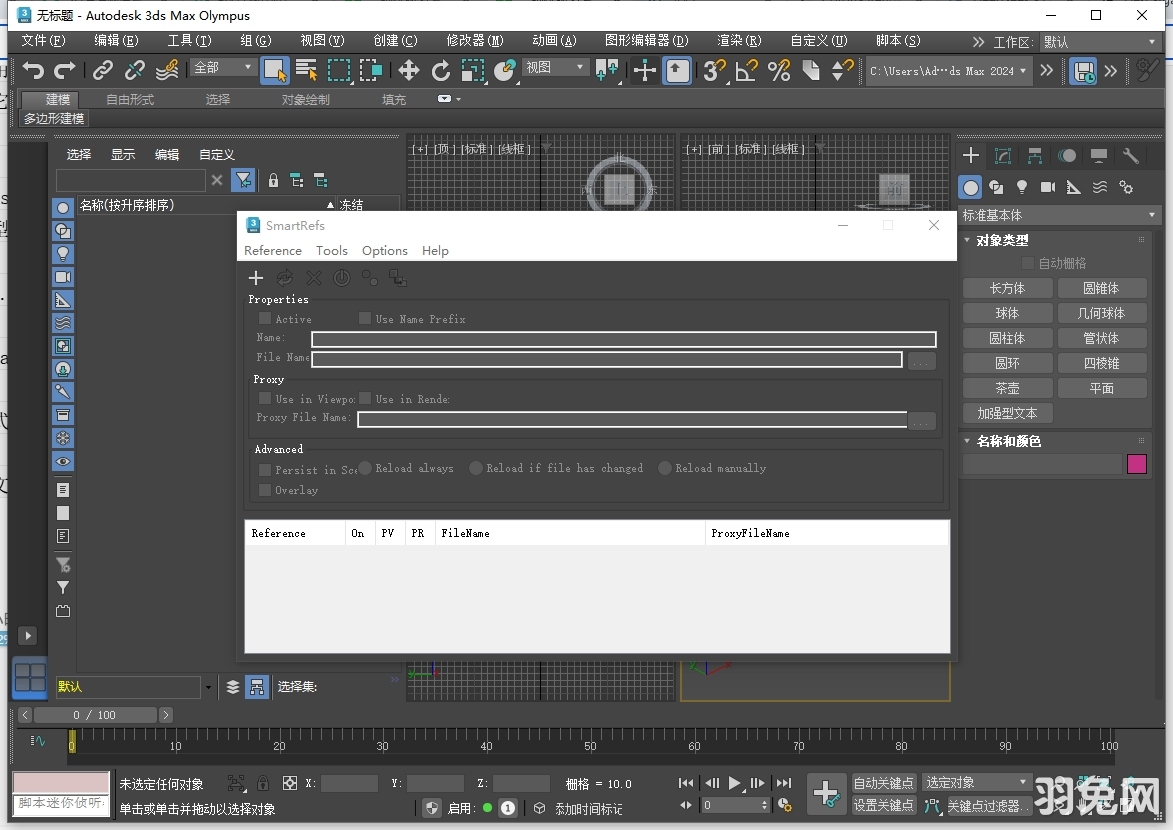Open the project folder path dropdown
Screen dimensions: 1173x830
click(1024, 71)
